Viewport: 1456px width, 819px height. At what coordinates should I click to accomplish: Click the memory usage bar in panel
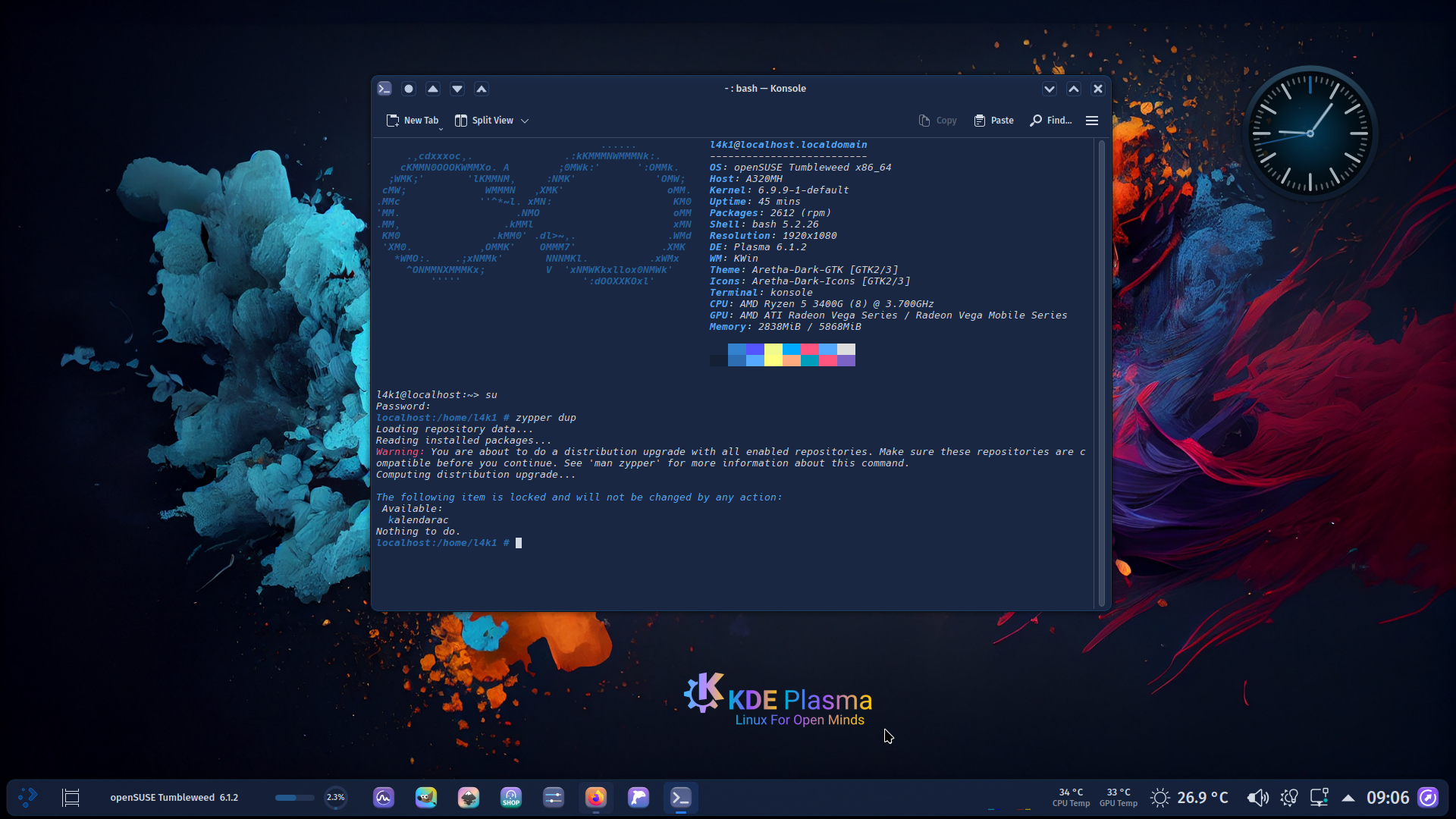click(x=294, y=798)
